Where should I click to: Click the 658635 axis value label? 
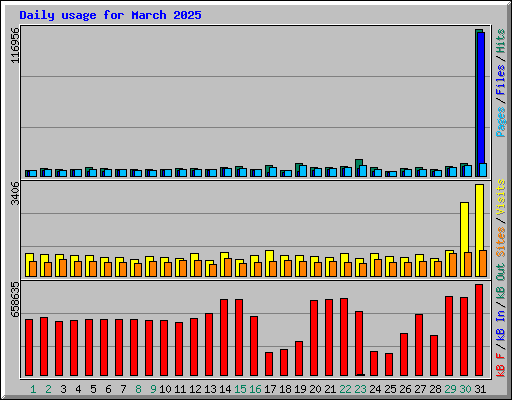(x=15, y=299)
